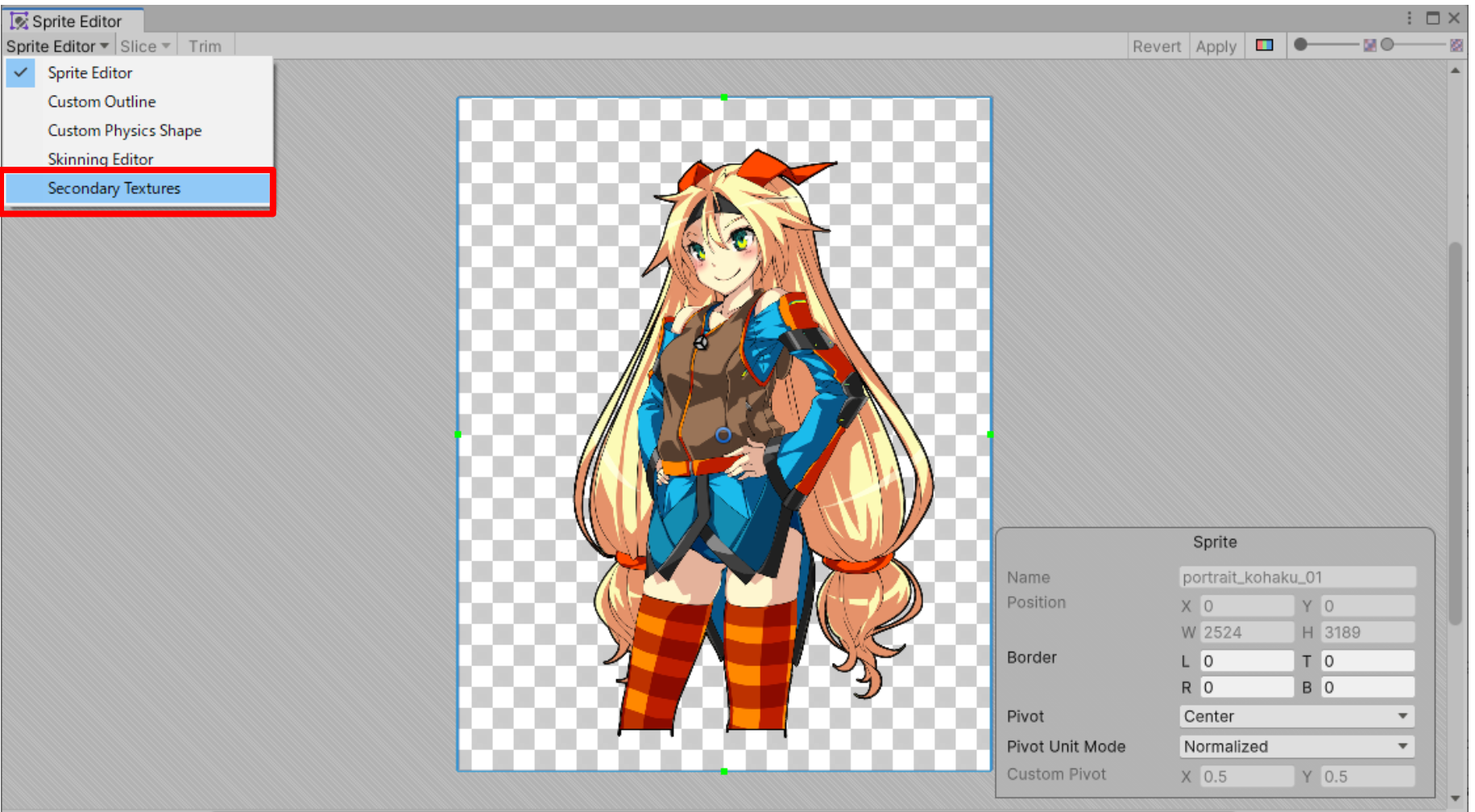This screenshot has height=812, width=1475.
Task: Click the scrollbar up arrow
Action: point(1455,71)
